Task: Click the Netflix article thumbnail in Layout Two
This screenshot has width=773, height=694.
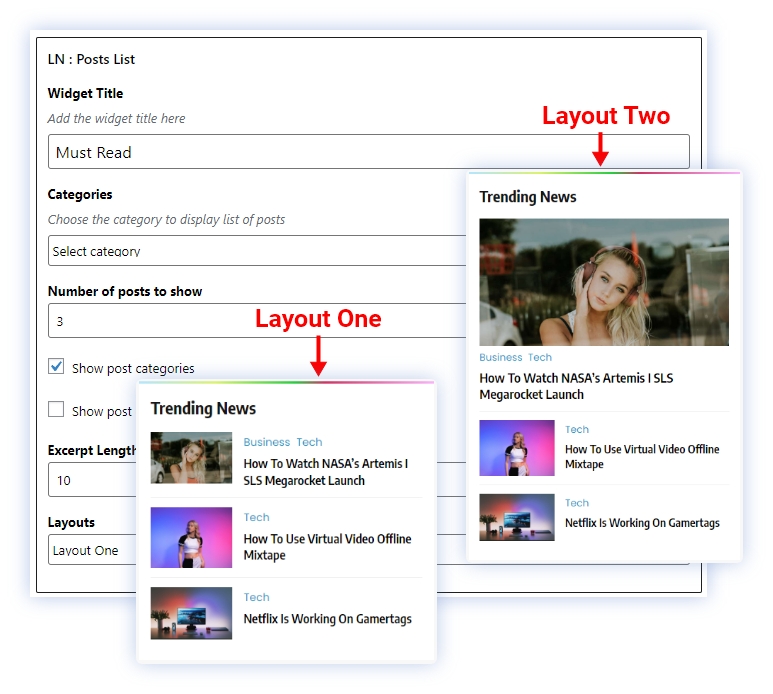Action: tap(516, 517)
